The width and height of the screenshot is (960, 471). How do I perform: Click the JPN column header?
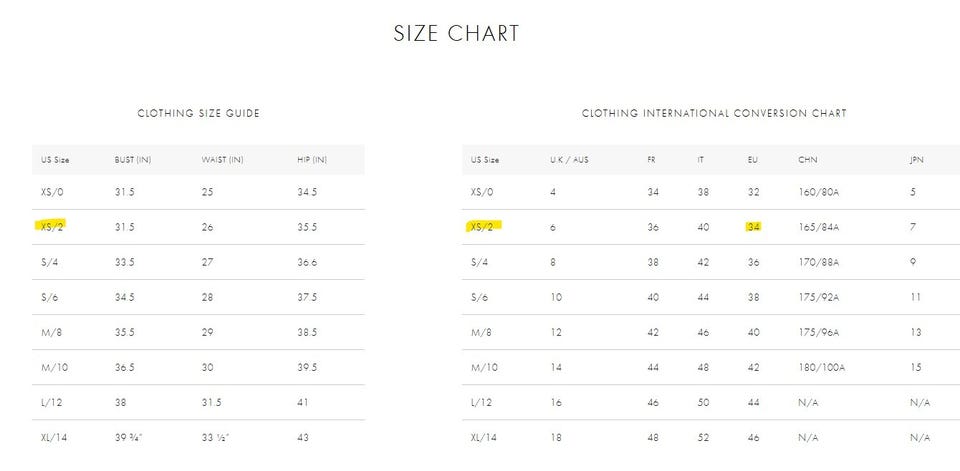[916, 160]
